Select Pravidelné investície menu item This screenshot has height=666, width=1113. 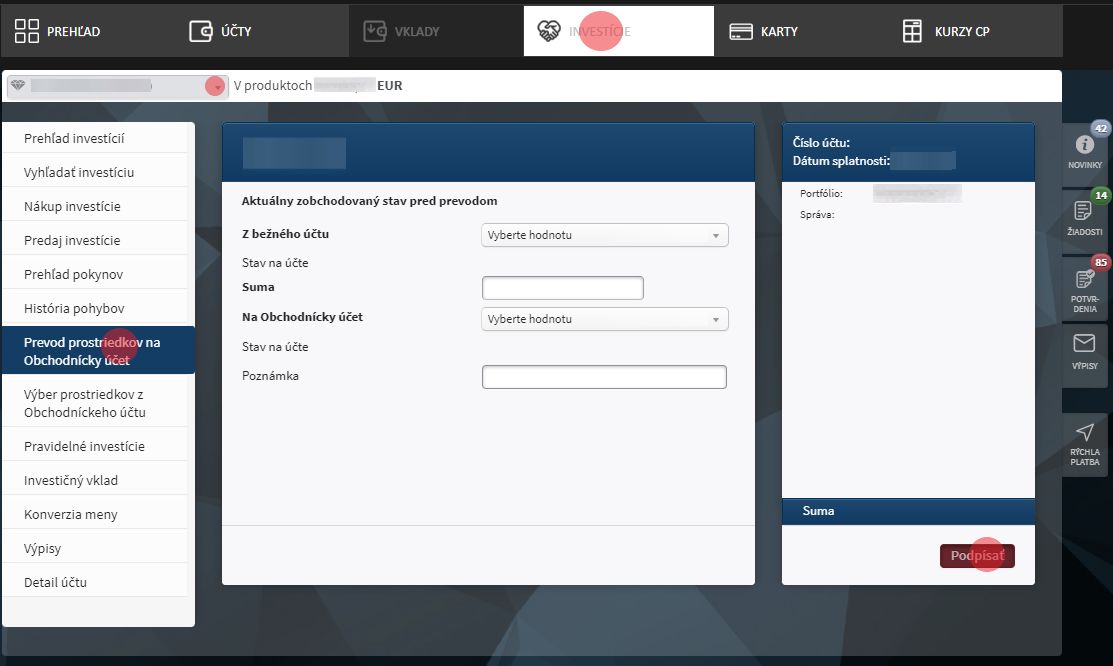pyautogui.click(x=85, y=446)
